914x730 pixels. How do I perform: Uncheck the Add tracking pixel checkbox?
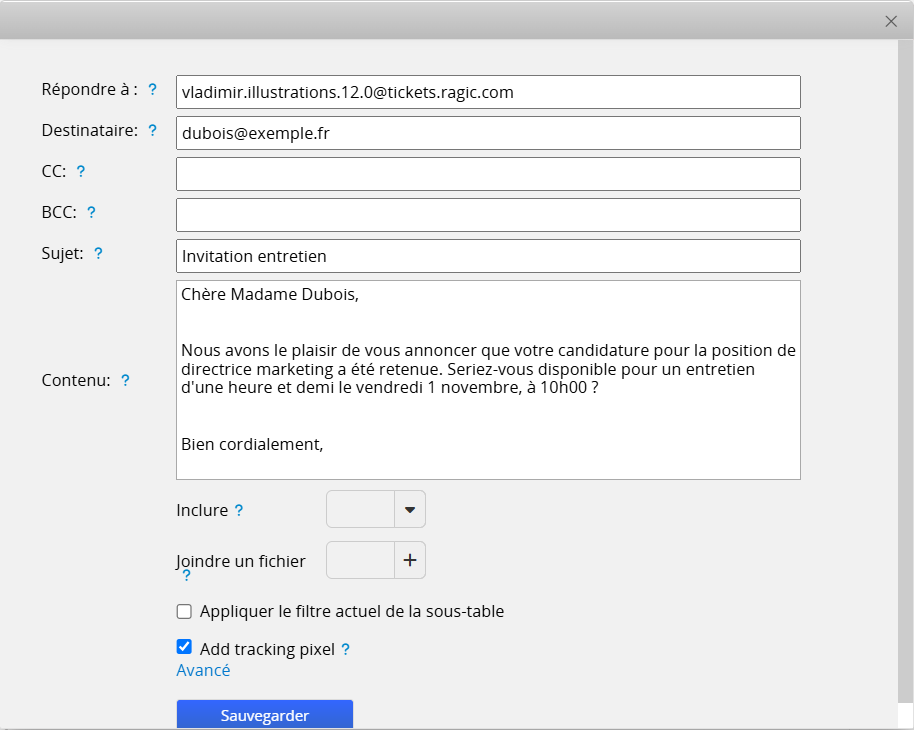[184, 647]
